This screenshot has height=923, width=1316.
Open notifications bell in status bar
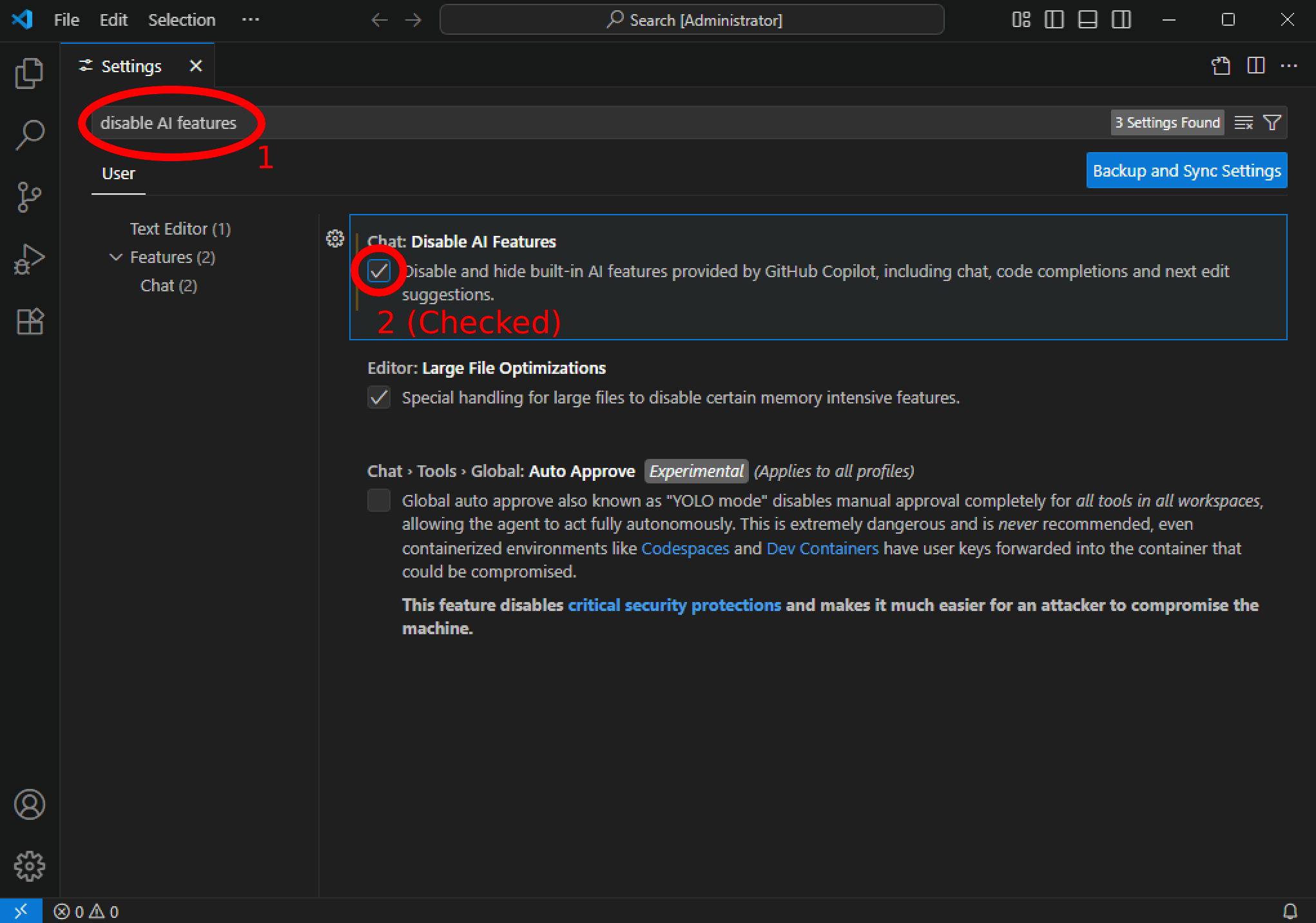(1290, 911)
